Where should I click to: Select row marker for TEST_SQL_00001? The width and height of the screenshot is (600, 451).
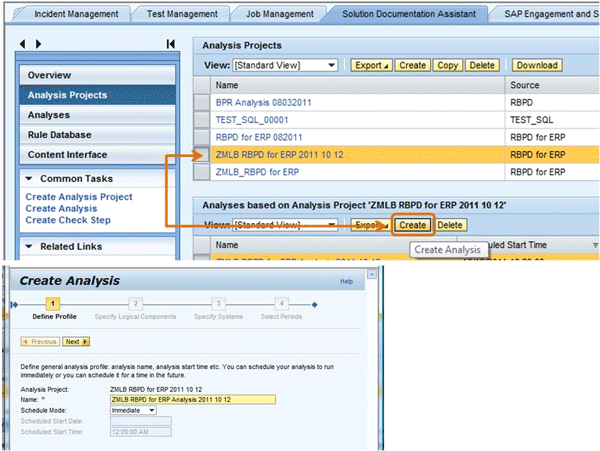[201, 119]
